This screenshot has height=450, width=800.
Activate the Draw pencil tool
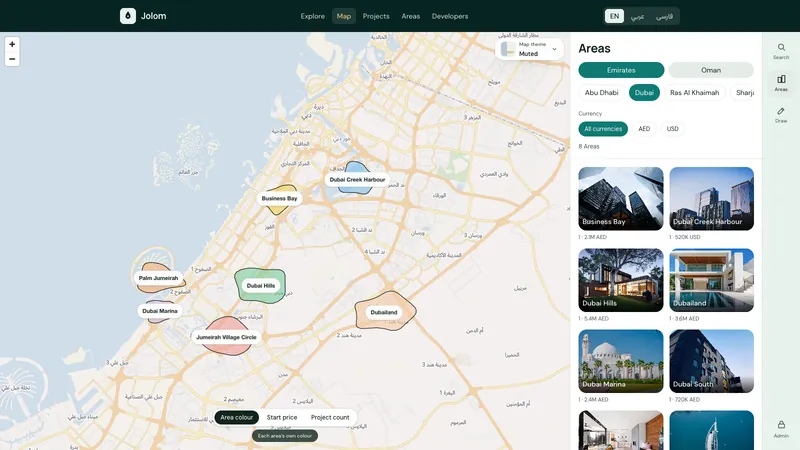[781, 115]
